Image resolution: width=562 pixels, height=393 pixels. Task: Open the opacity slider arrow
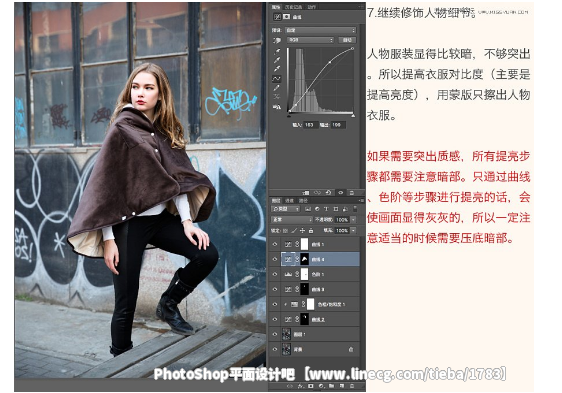point(353,219)
